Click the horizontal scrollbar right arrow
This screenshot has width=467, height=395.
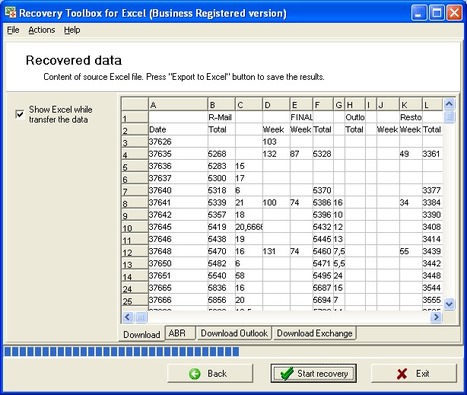(436, 317)
